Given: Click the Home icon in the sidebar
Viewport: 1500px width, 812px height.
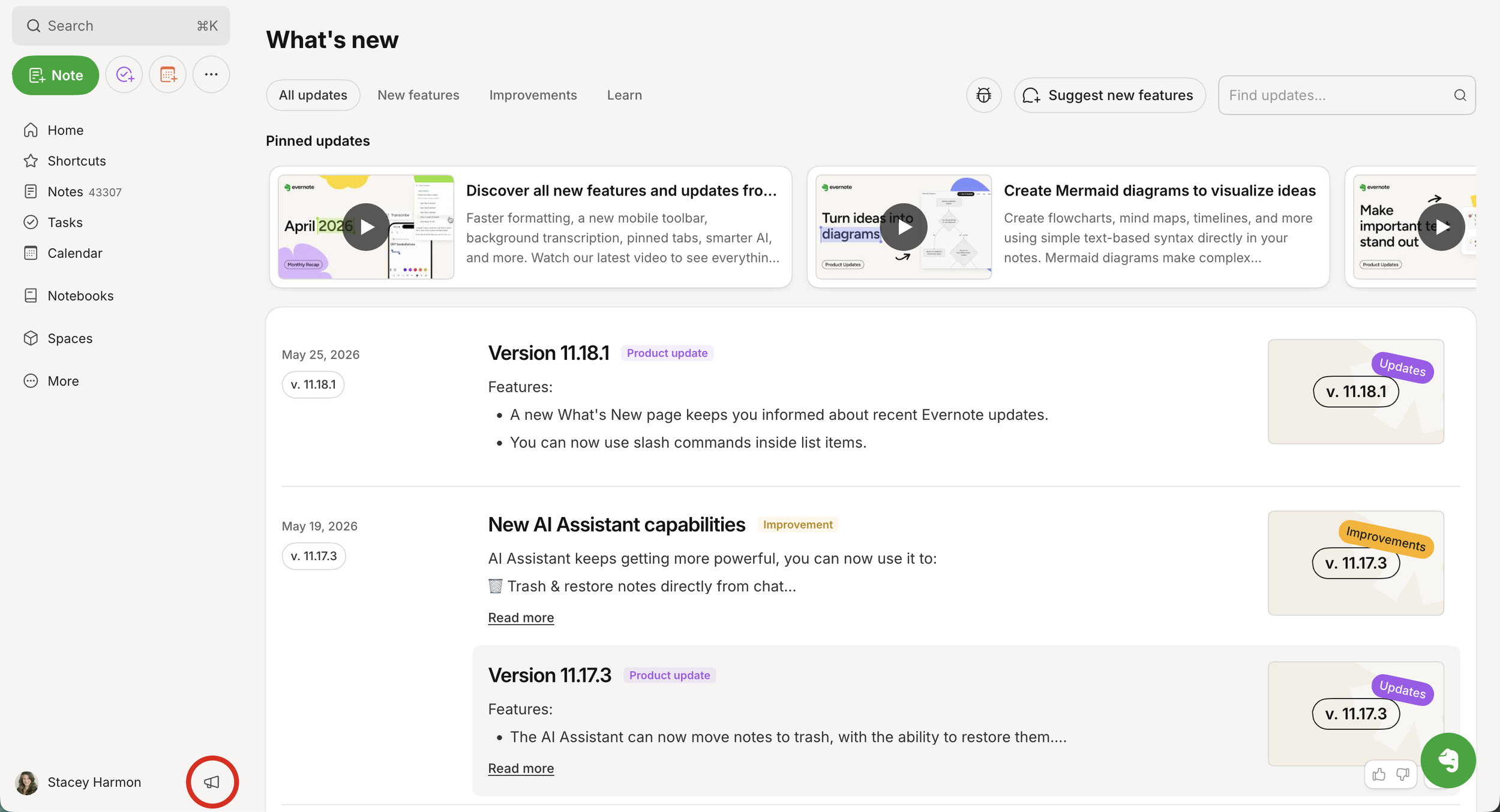Looking at the screenshot, I should [31, 130].
